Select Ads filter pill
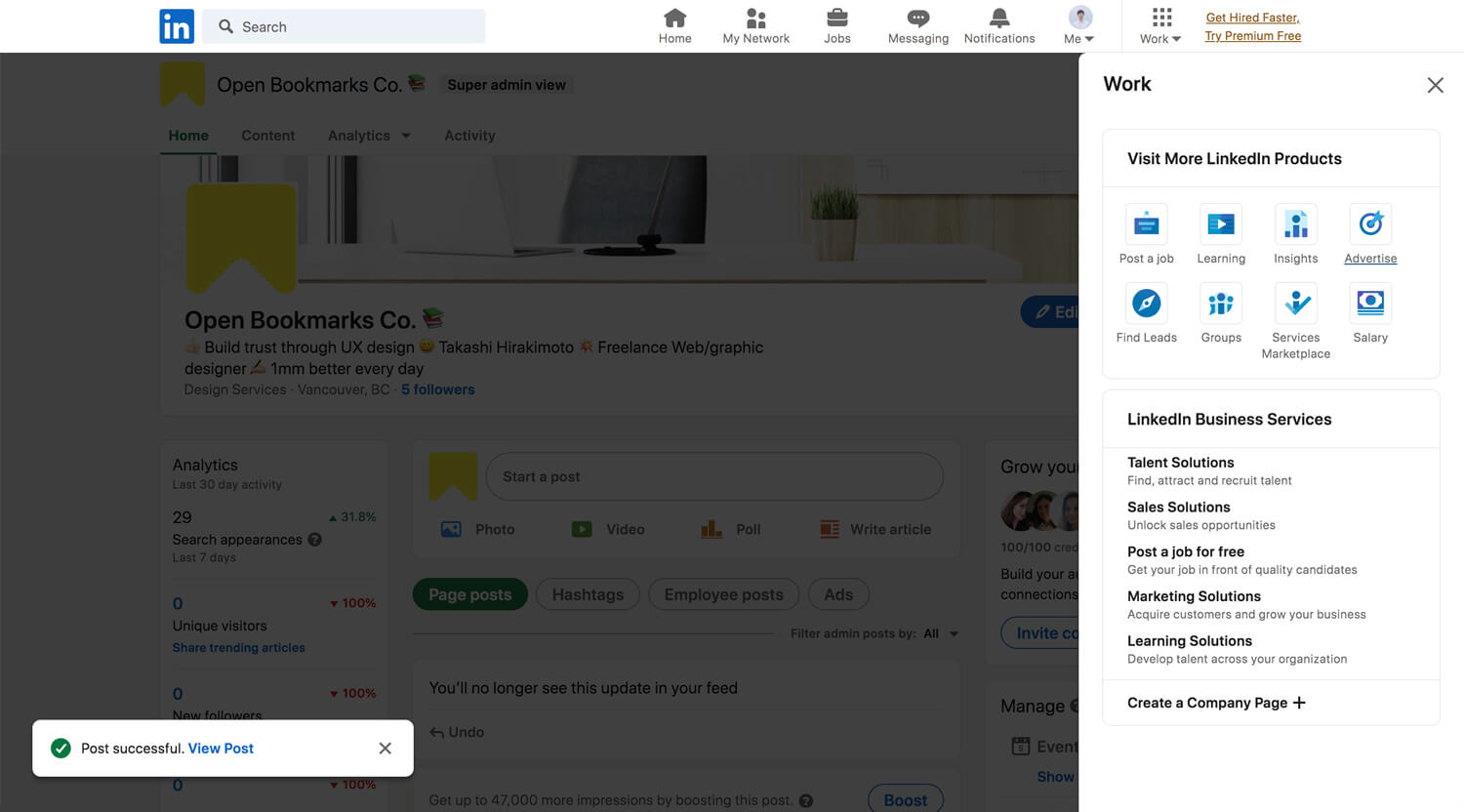The height and width of the screenshot is (812, 1464). click(x=838, y=594)
